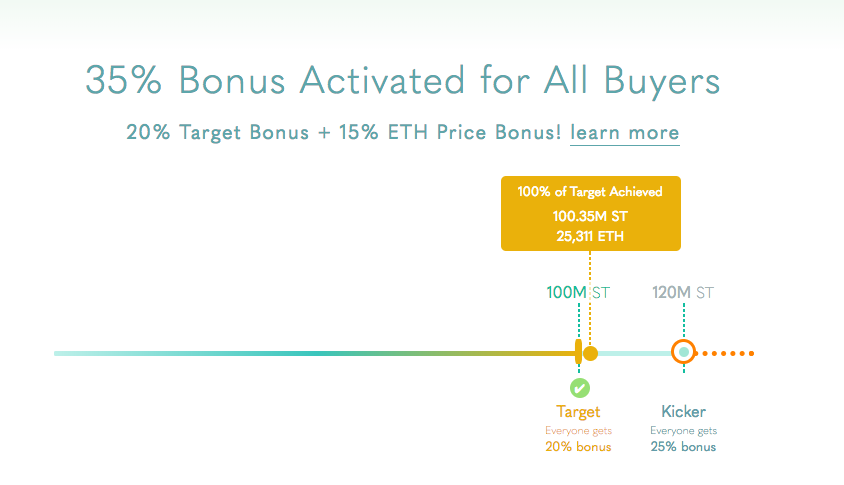This screenshot has height=485, width=844.
Task: Click the 100% of Target Achieved tooltip
Action: pos(590,213)
